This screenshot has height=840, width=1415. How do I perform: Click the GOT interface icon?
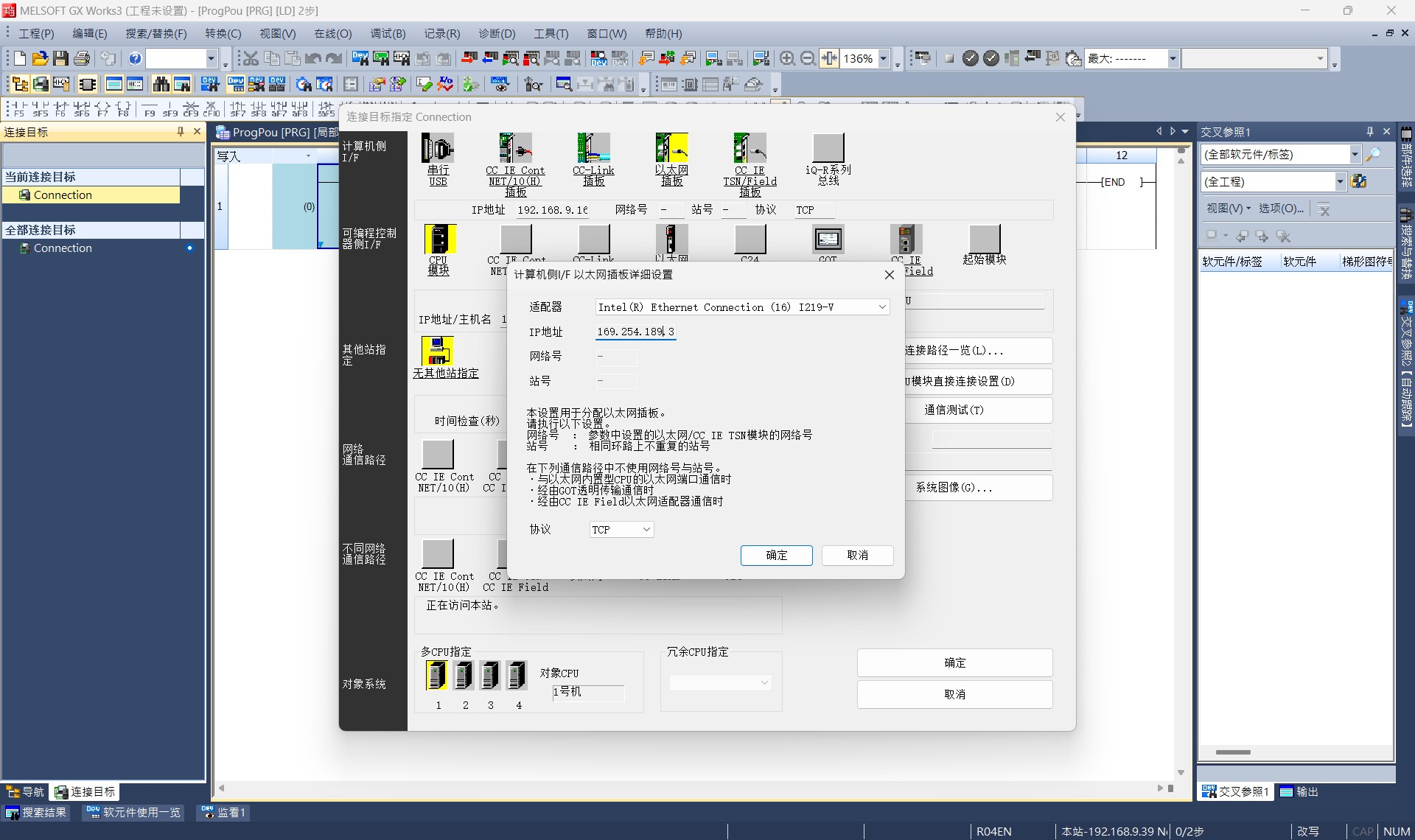(828, 239)
